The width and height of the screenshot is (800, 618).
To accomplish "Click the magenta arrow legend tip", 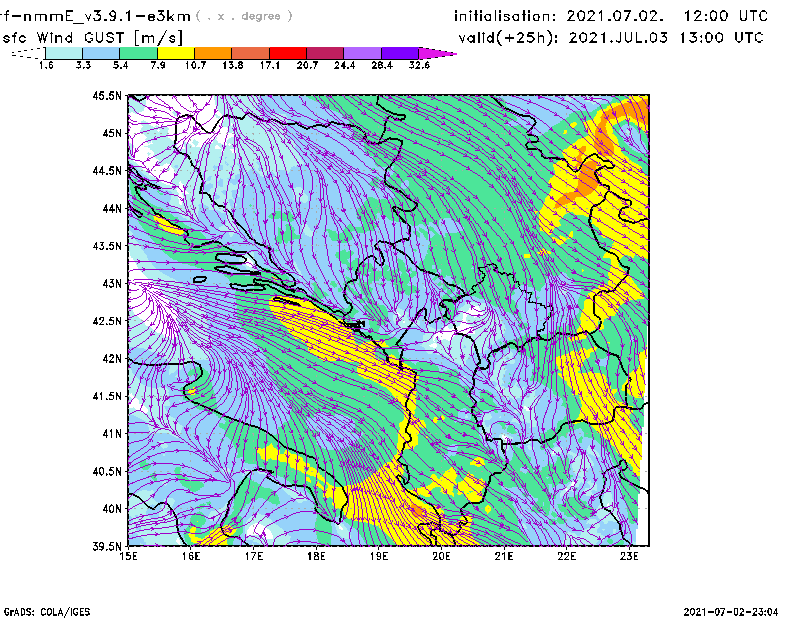I will pyautogui.click(x=437, y=53).
